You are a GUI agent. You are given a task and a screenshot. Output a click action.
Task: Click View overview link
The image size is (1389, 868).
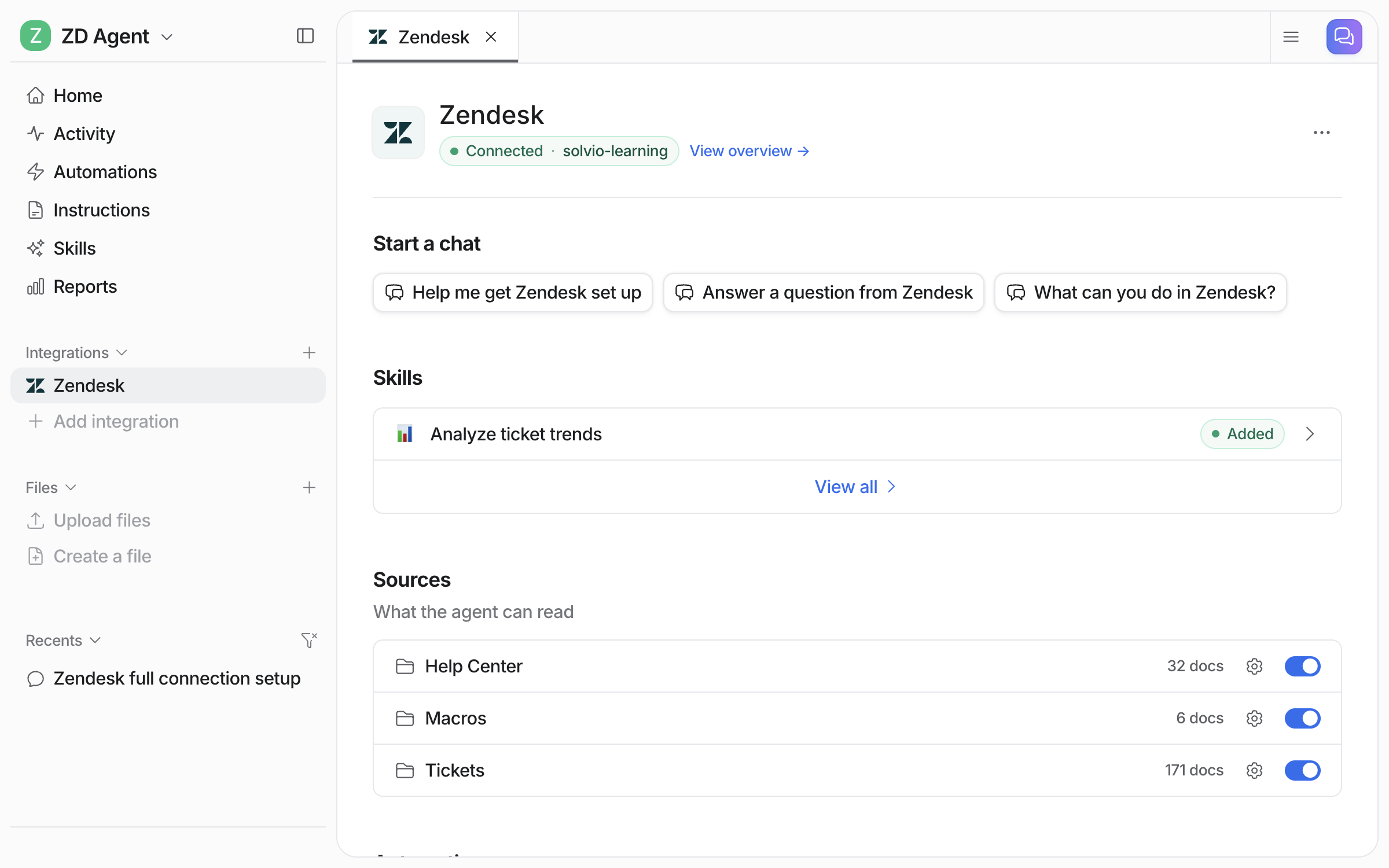[x=749, y=151]
